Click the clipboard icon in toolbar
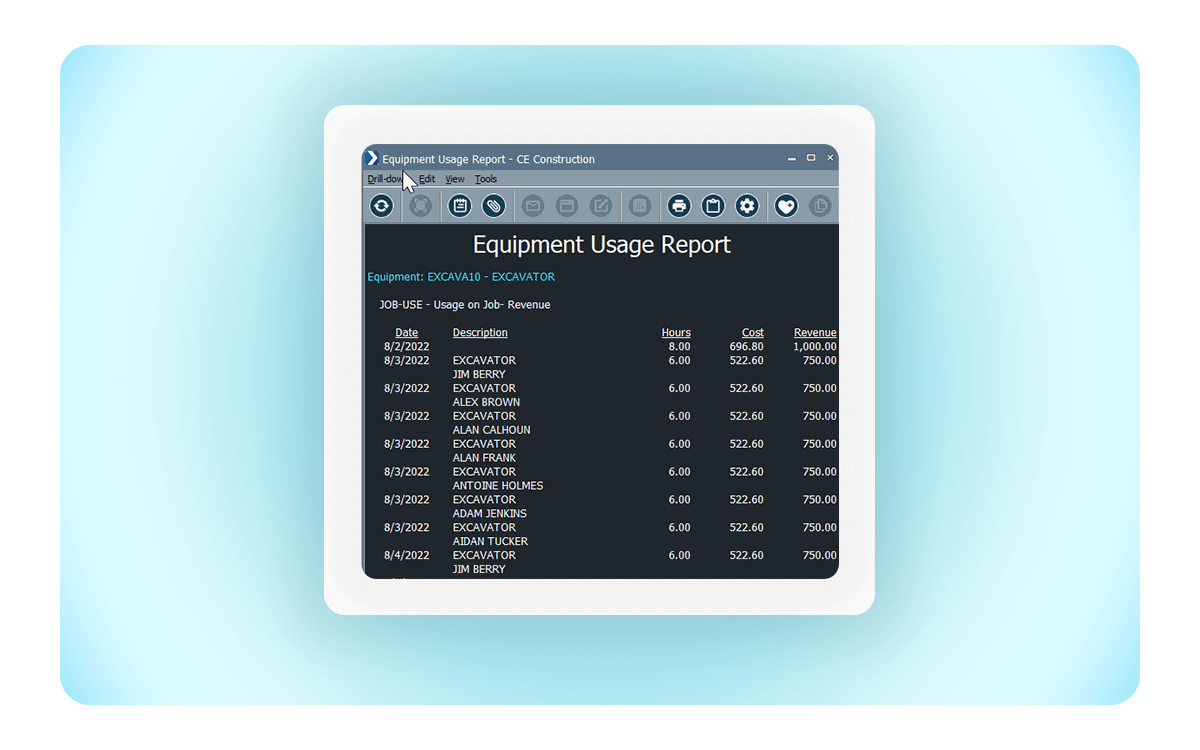Image resolution: width=1200 pixels, height=750 pixels. coord(713,206)
